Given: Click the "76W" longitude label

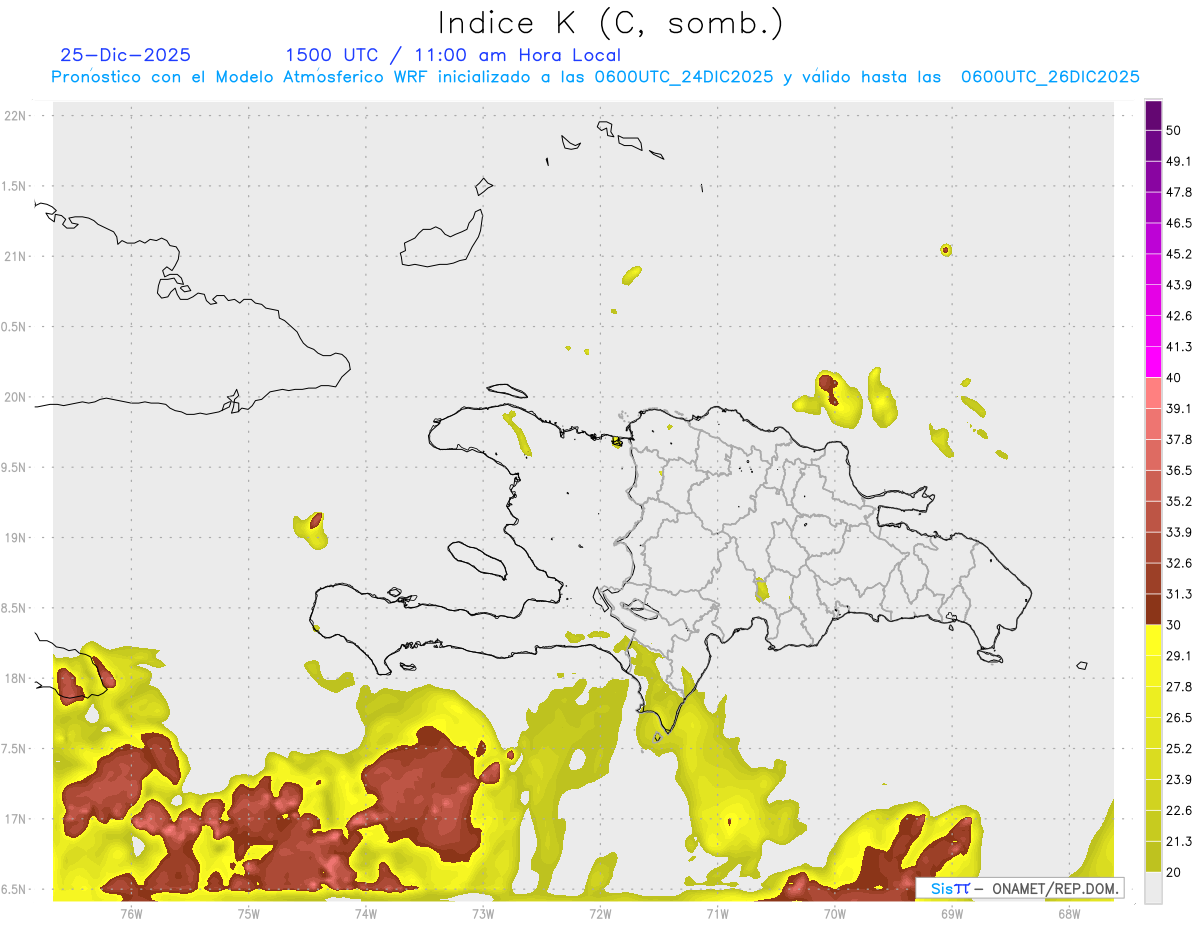Looking at the screenshot, I should pyautogui.click(x=131, y=913).
